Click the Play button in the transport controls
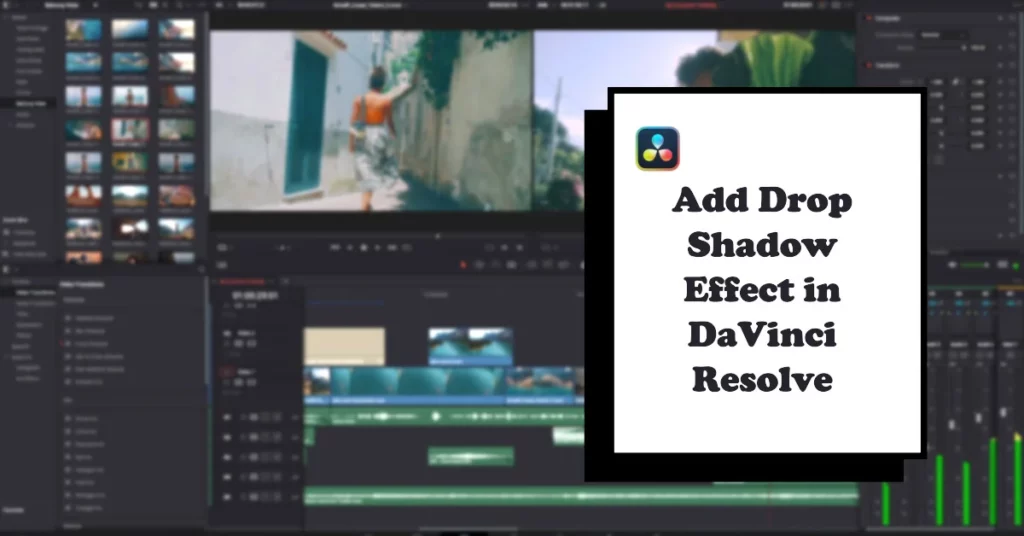Image resolution: width=1024 pixels, height=536 pixels. [x=377, y=248]
